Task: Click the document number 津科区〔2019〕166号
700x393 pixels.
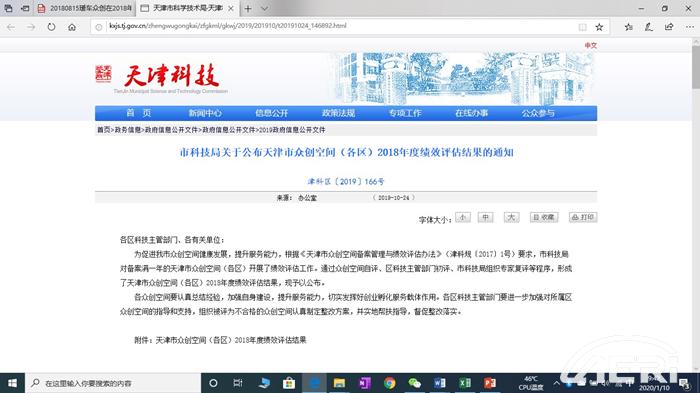Action: point(346,181)
